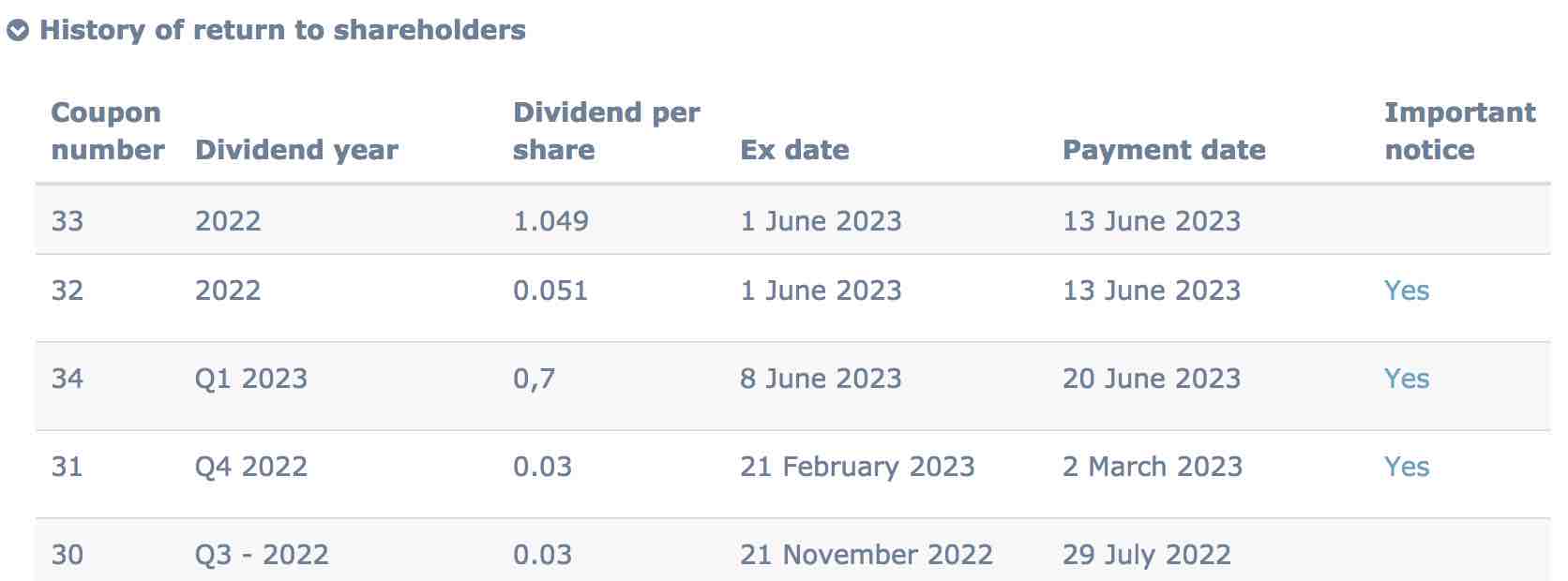Image resolution: width=1568 pixels, height=581 pixels.
Task: Click the Important notice column header
Action: (1459, 131)
